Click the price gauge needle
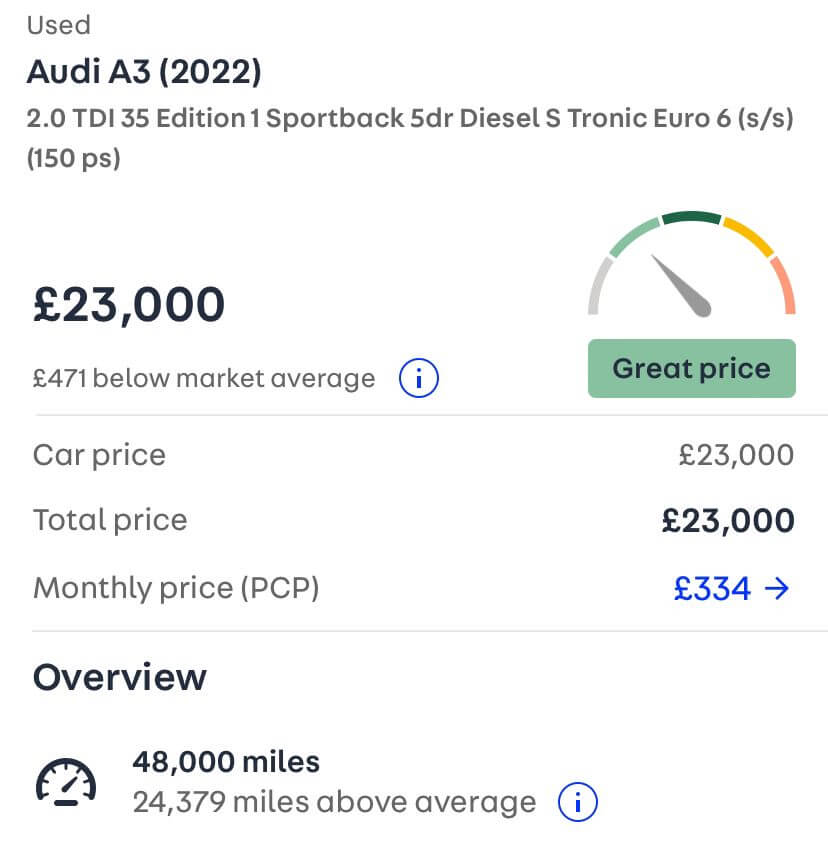 pos(682,286)
